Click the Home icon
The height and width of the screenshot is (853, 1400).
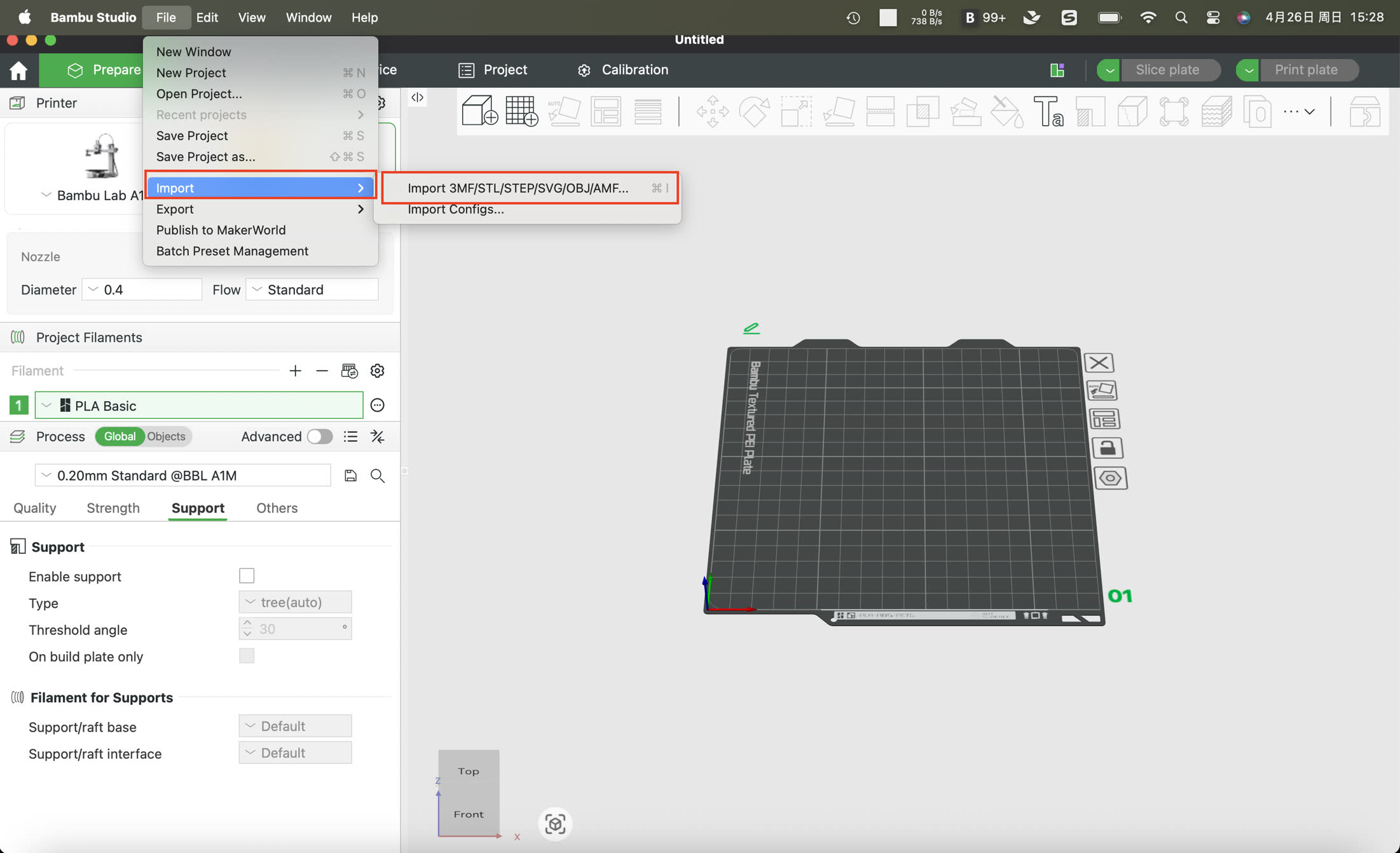click(18, 70)
